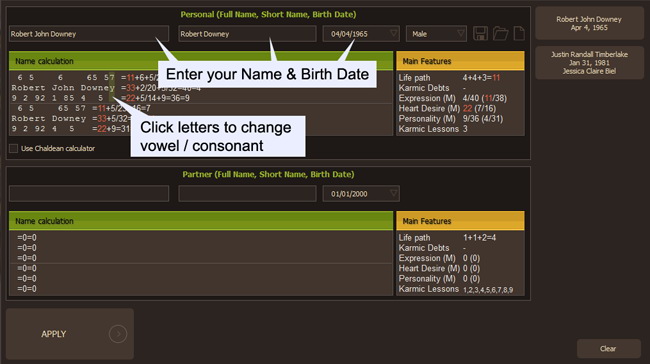The width and height of the screenshot is (650, 364).
Task: Click Partner Expression (M) label
Action: [427, 258]
